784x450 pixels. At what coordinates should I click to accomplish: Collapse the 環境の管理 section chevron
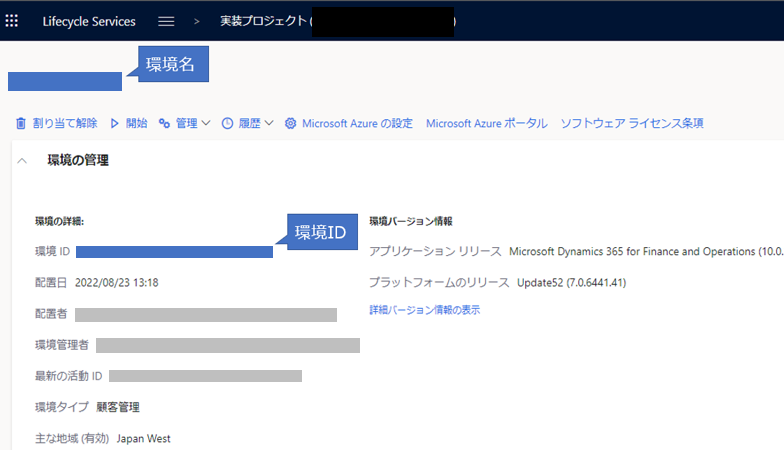tap(22, 160)
